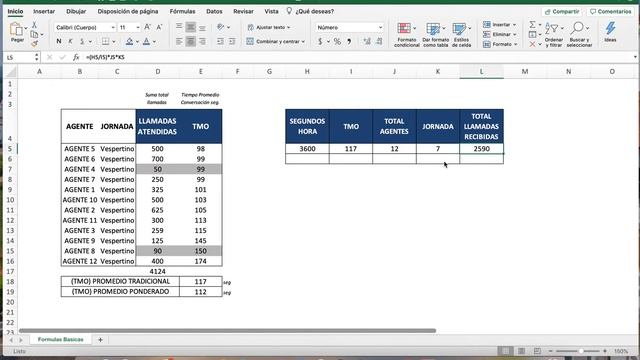640x360 pixels.
Task: Click the zoom slider handle
Action: 581,351
